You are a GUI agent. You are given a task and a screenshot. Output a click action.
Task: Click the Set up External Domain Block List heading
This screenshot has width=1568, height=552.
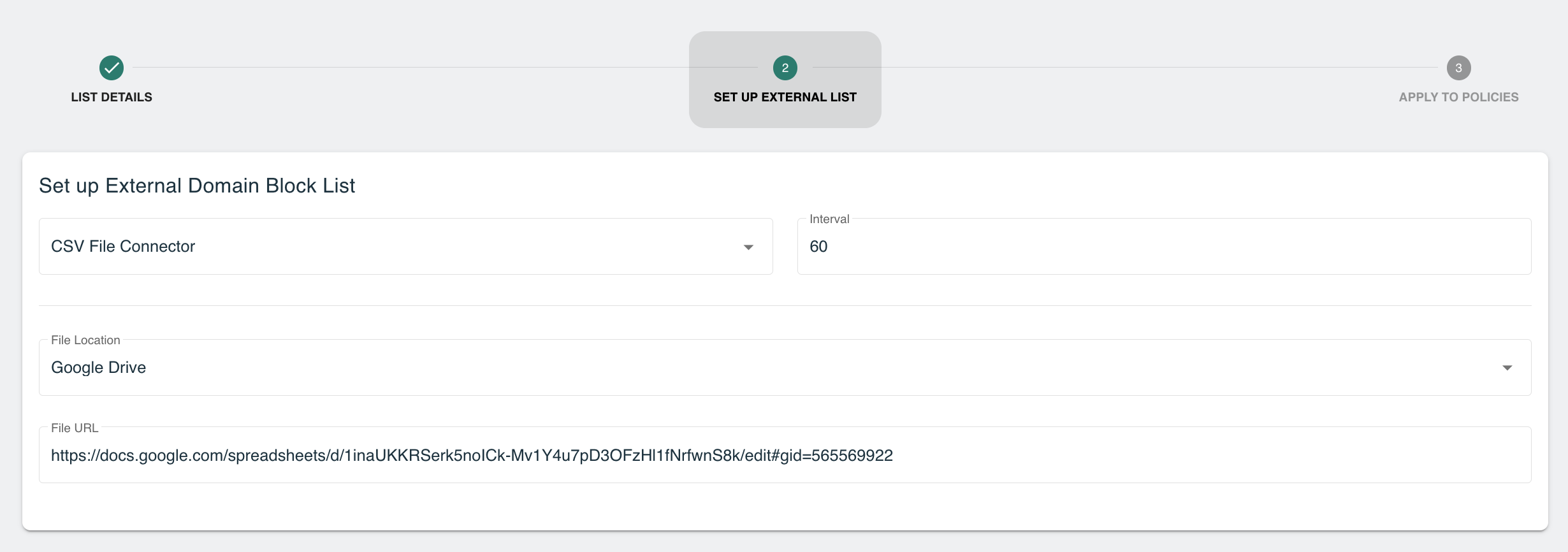(197, 185)
